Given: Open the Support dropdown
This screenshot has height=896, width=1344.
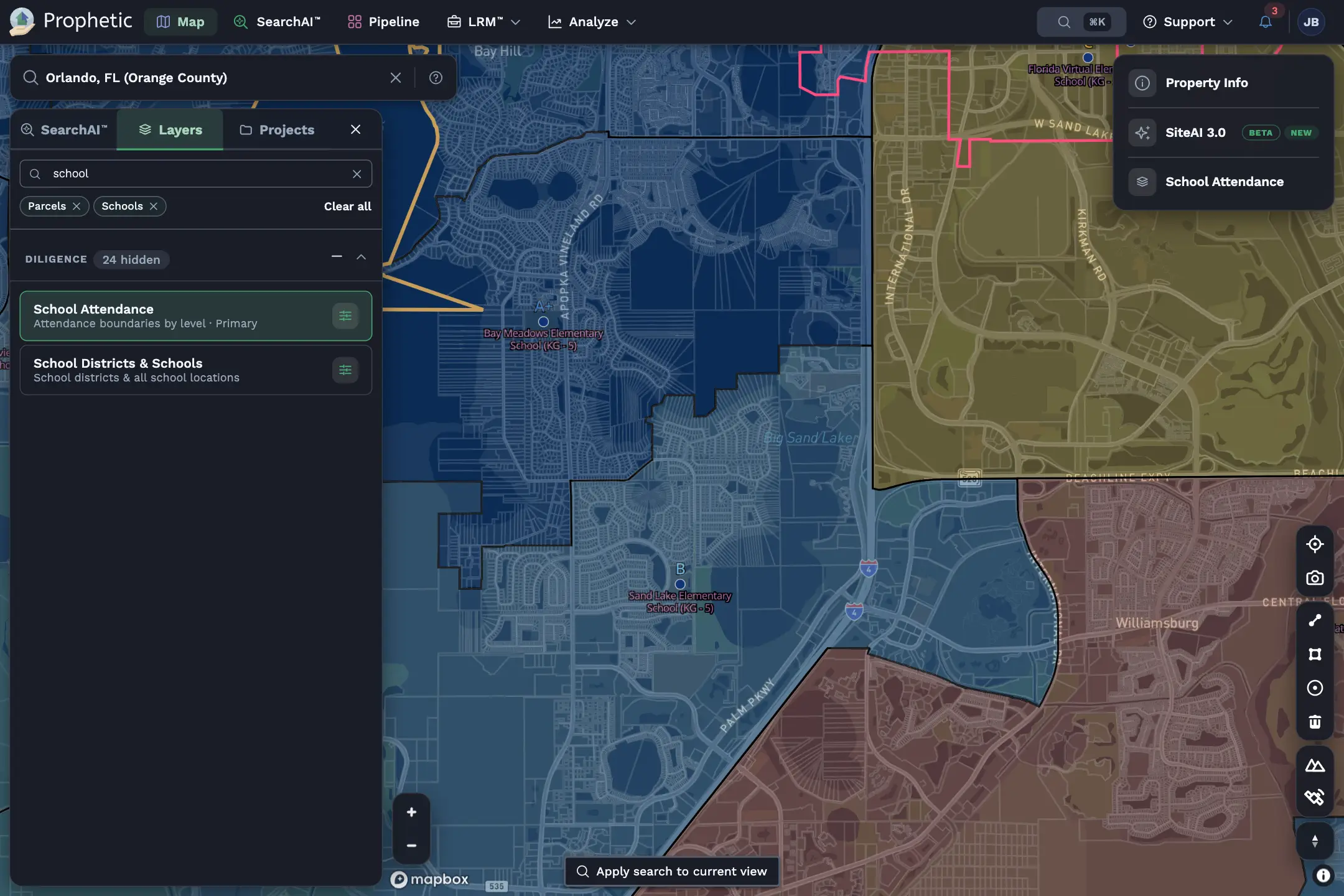Looking at the screenshot, I should (x=1188, y=22).
